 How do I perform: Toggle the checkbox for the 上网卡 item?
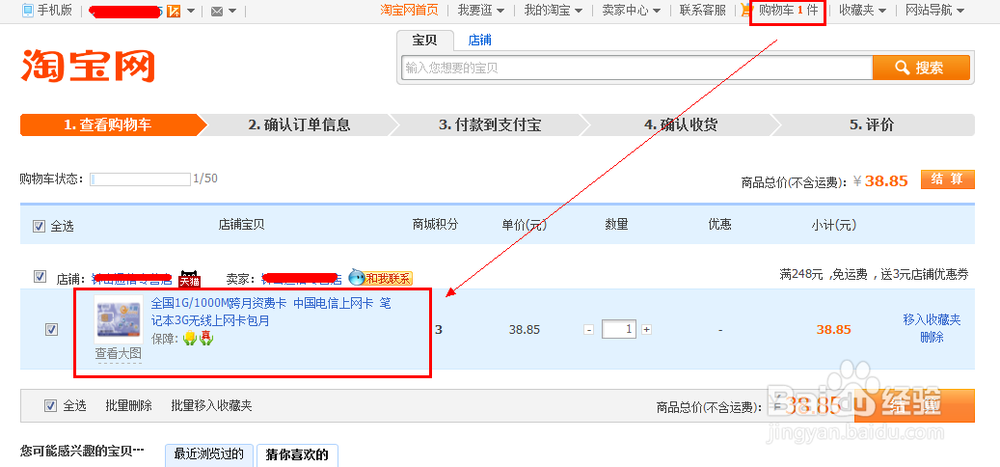[52, 329]
